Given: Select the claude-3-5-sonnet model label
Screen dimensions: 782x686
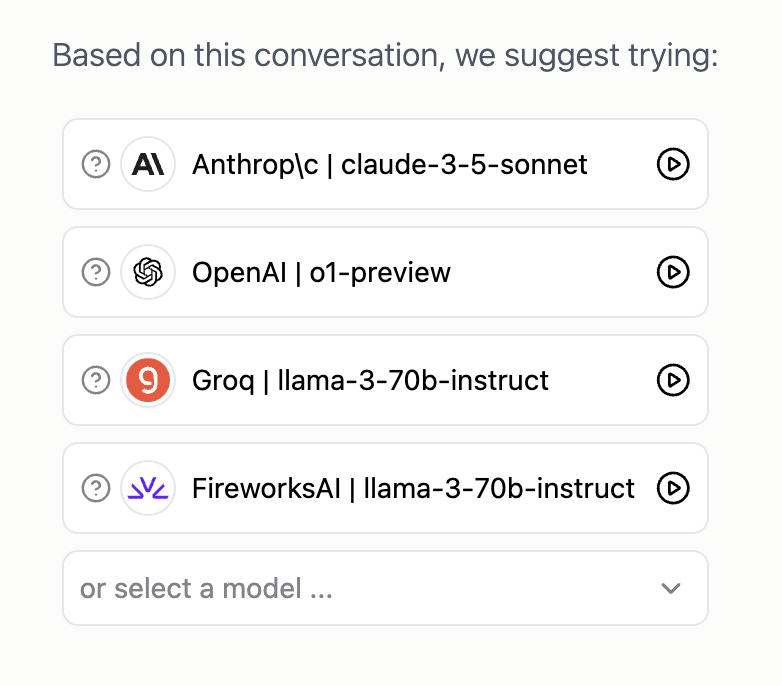Looking at the screenshot, I should pyautogui.click(x=464, y=164).
